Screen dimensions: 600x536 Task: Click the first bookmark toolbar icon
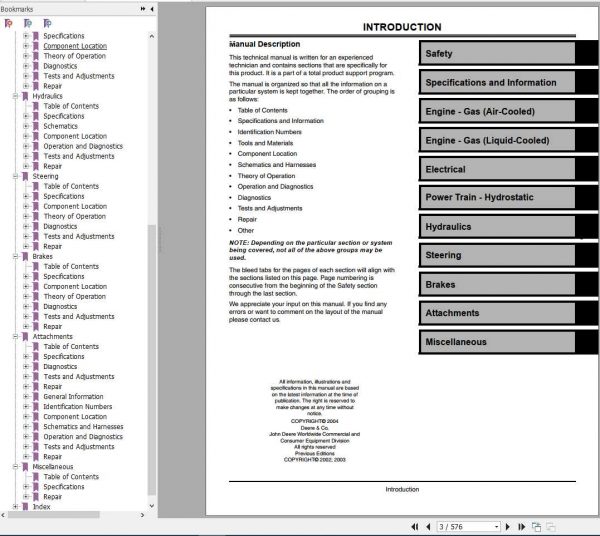pos(8,24)
